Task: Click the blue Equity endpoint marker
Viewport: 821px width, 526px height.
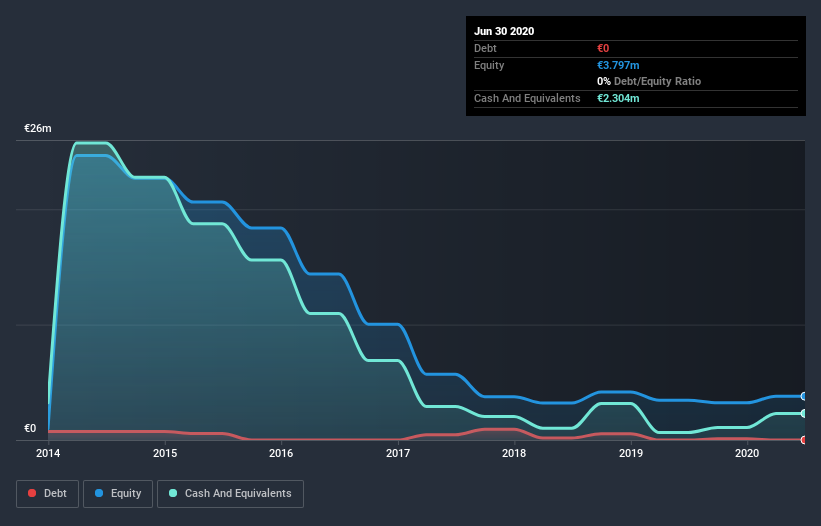Action: pos(804,396)
